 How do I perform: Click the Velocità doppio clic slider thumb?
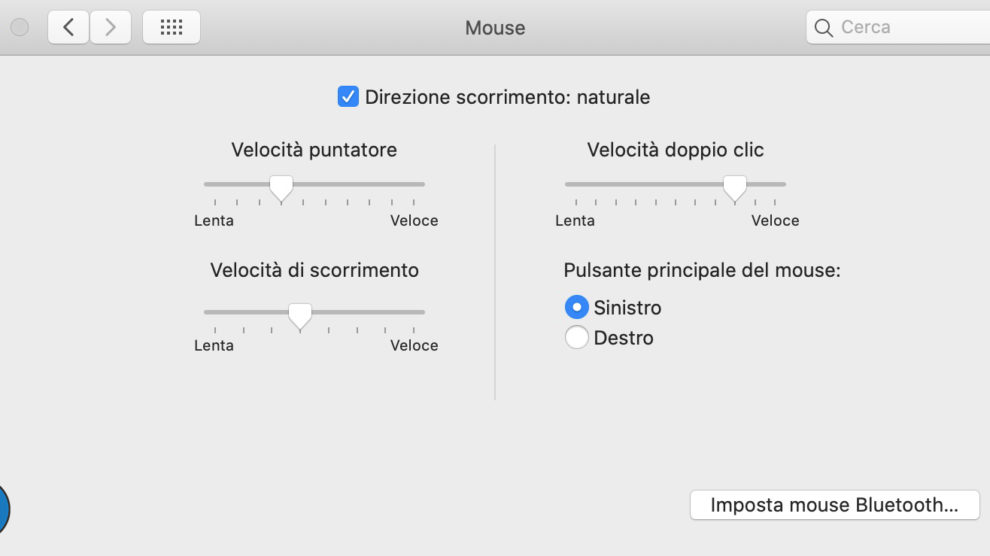pyautogui.click(x=735, y=187)
